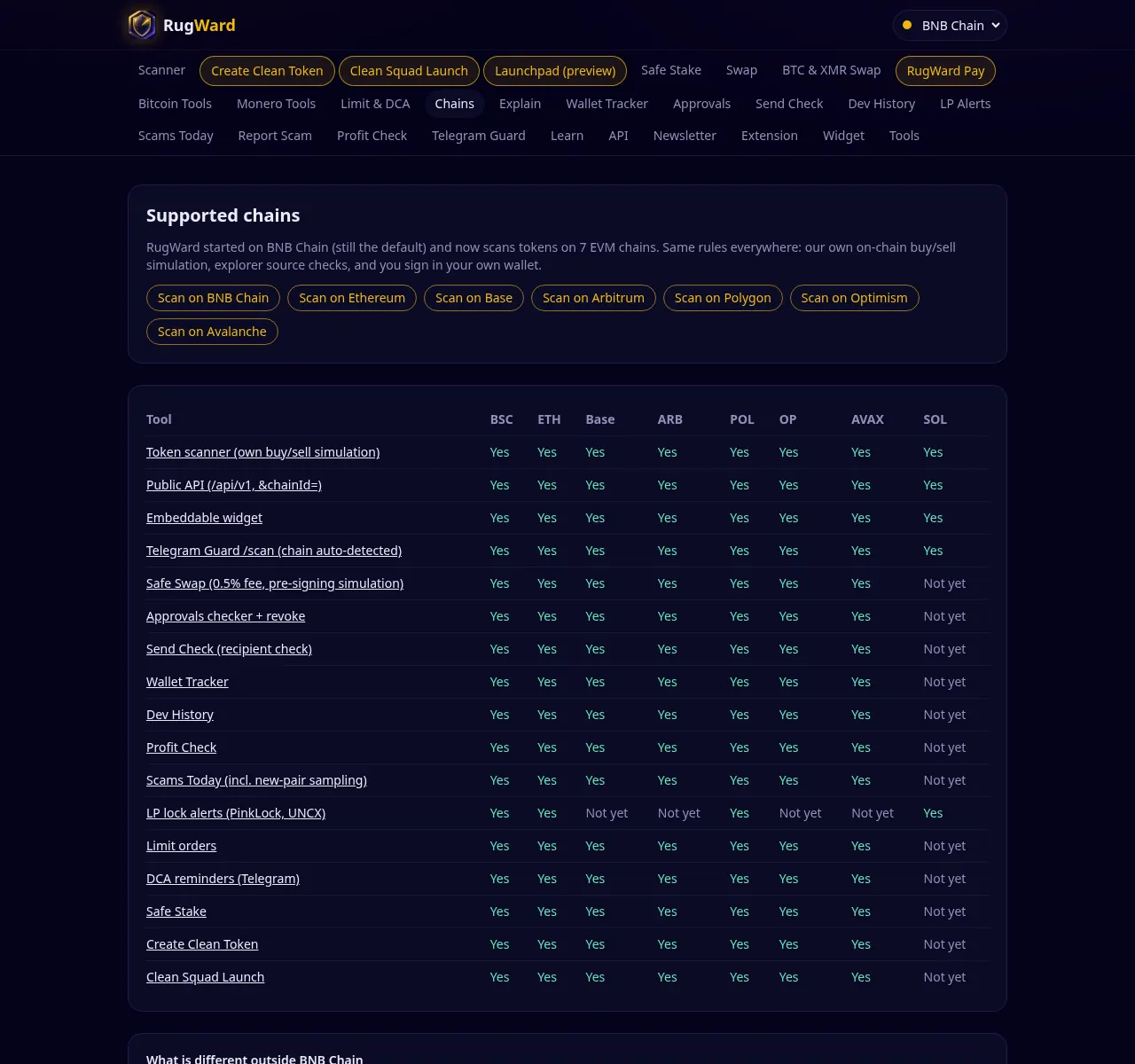Screen dimensions: 1135x1064
Task: Open the Embeddable widget link
Action: coord(204,518)
